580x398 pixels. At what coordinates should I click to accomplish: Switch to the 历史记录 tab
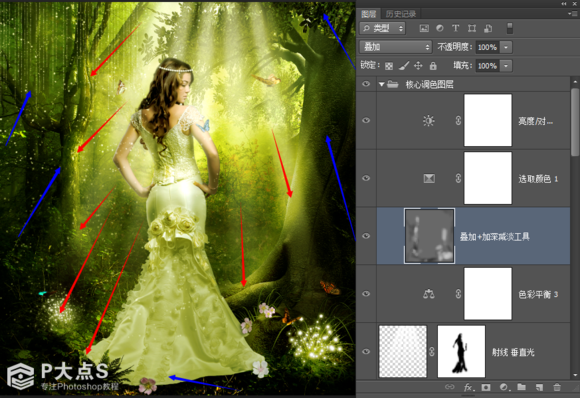[x=401, y=14]
